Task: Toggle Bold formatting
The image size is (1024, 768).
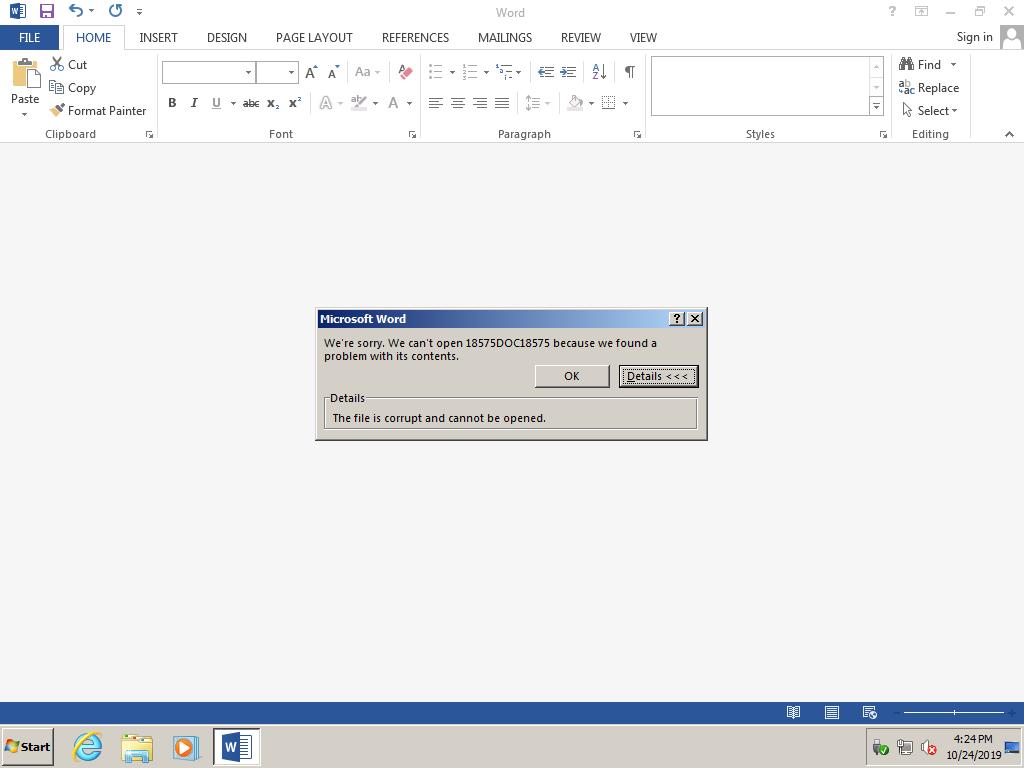Action: tap(172, 103)
